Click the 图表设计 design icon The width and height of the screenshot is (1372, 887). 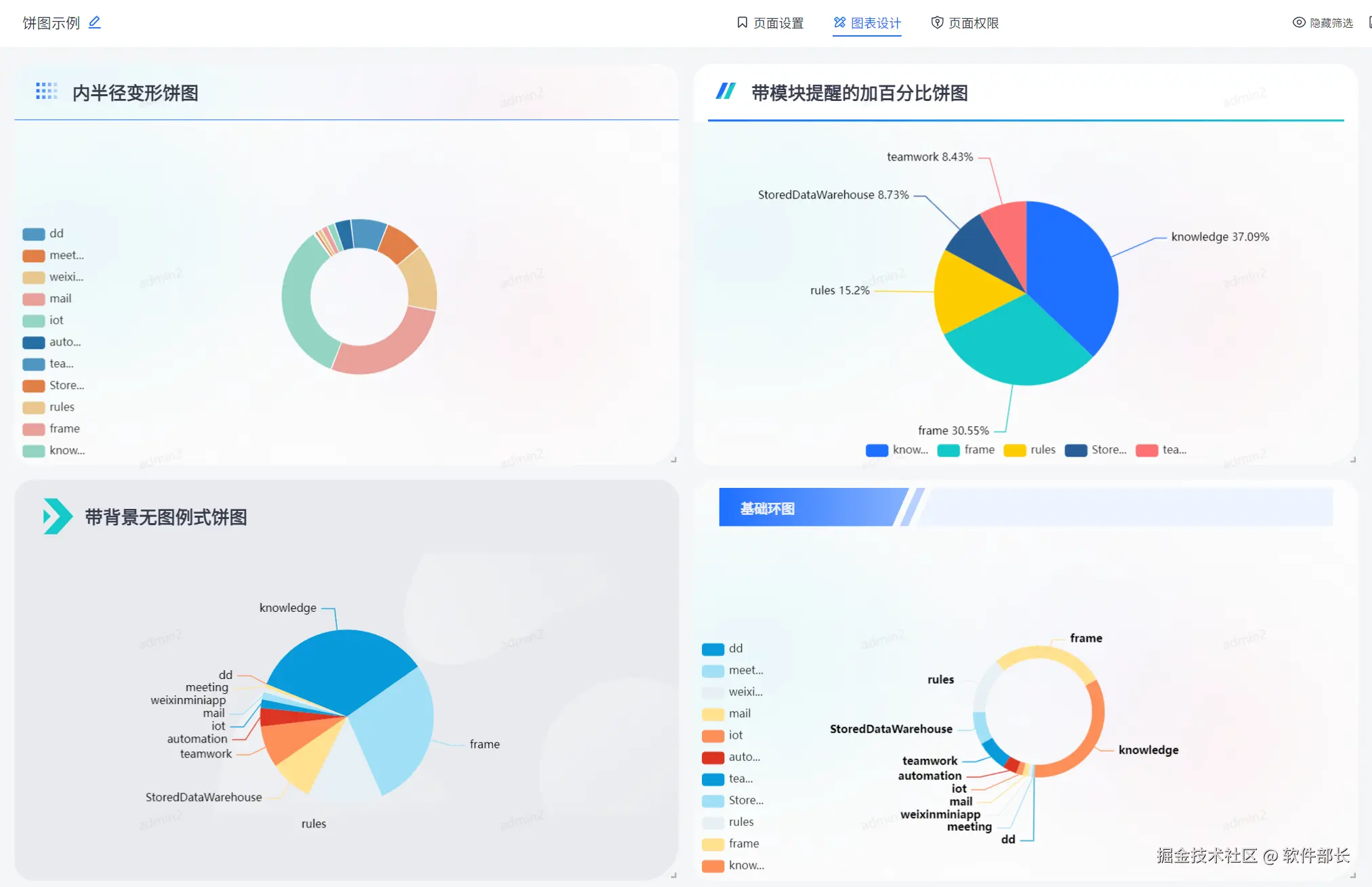click(x=839, y=22)
